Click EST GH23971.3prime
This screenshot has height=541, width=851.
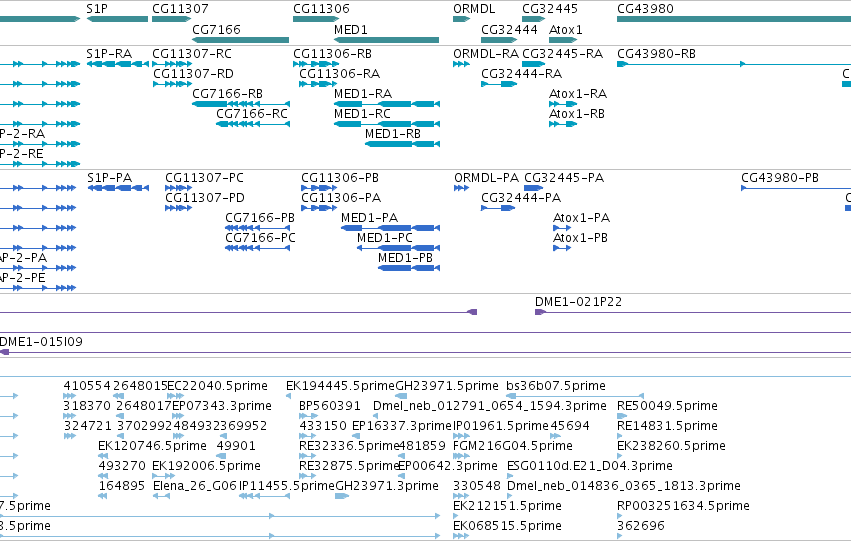tap(342, 497)
